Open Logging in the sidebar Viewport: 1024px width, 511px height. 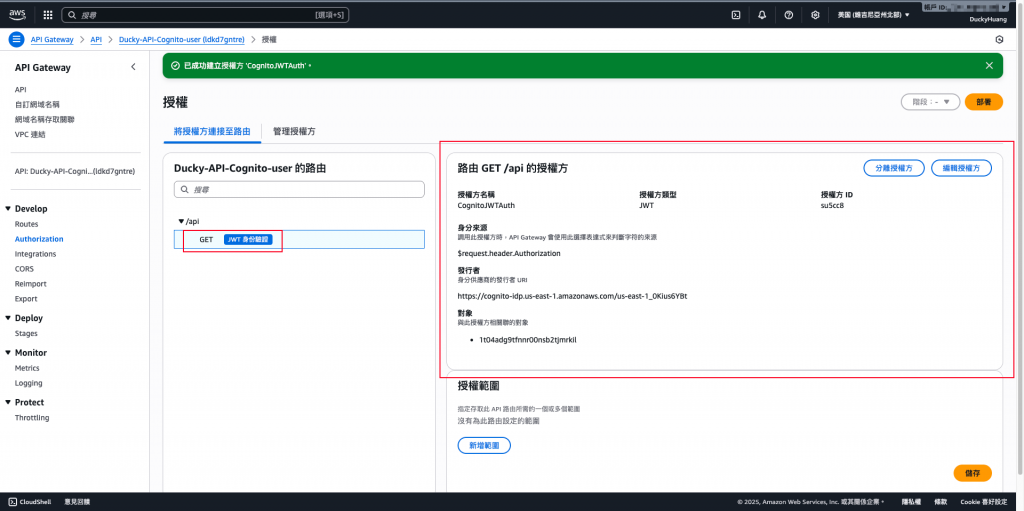coord(28,383)
